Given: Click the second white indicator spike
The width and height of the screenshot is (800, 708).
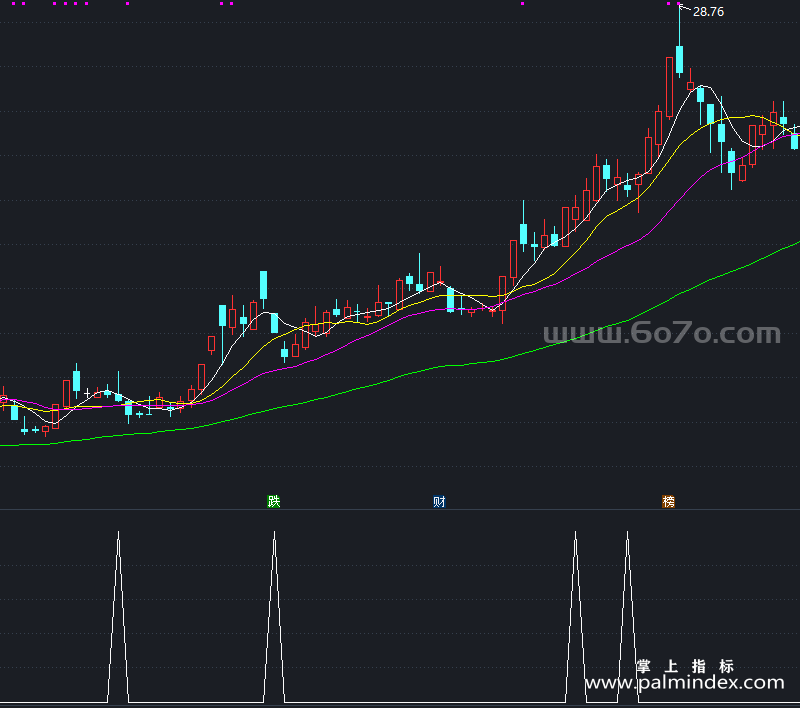Looking at the screenshot, I should click(x=274, y=617).
